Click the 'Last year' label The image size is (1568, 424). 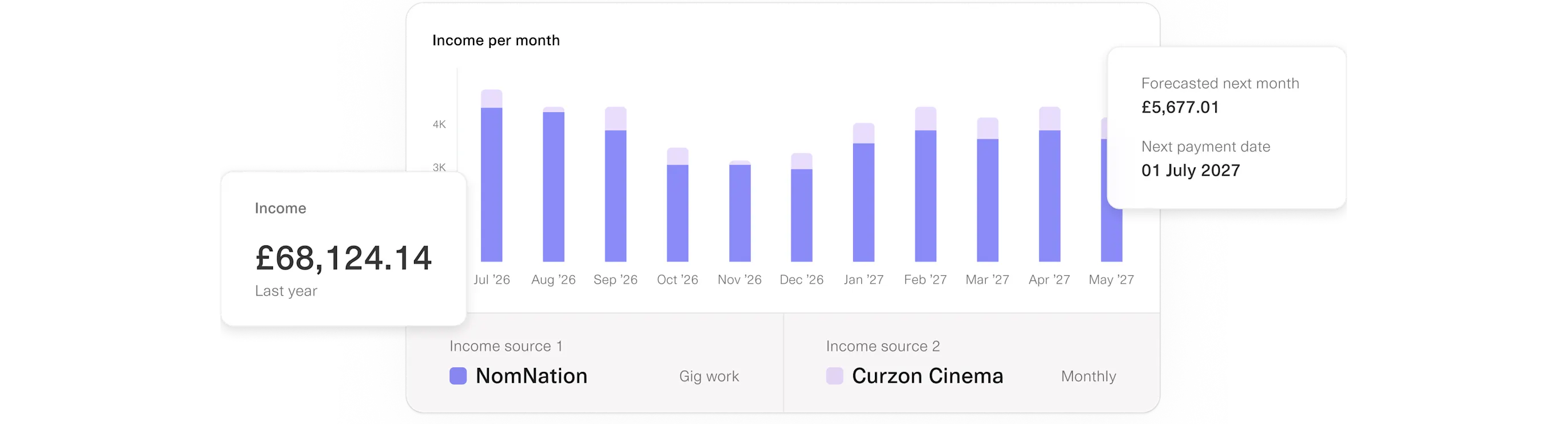click(x=286, y=291)
